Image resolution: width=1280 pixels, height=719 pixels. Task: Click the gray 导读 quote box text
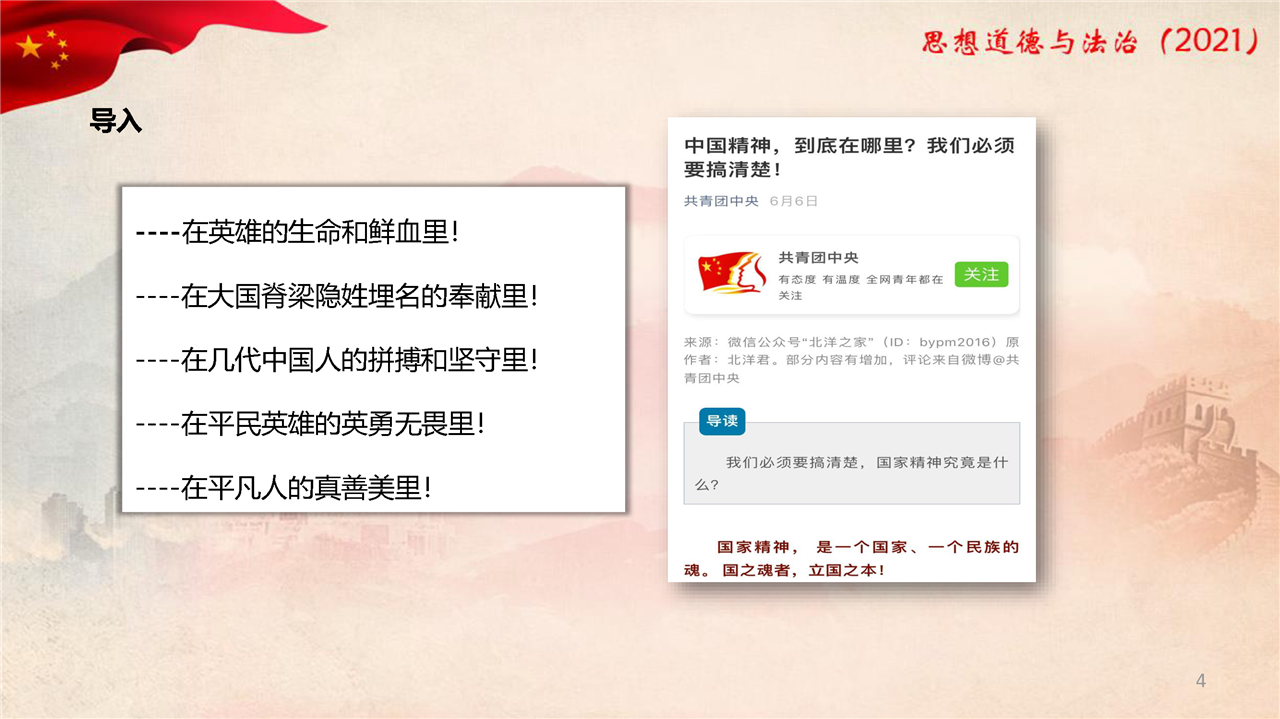pos(852,473)
